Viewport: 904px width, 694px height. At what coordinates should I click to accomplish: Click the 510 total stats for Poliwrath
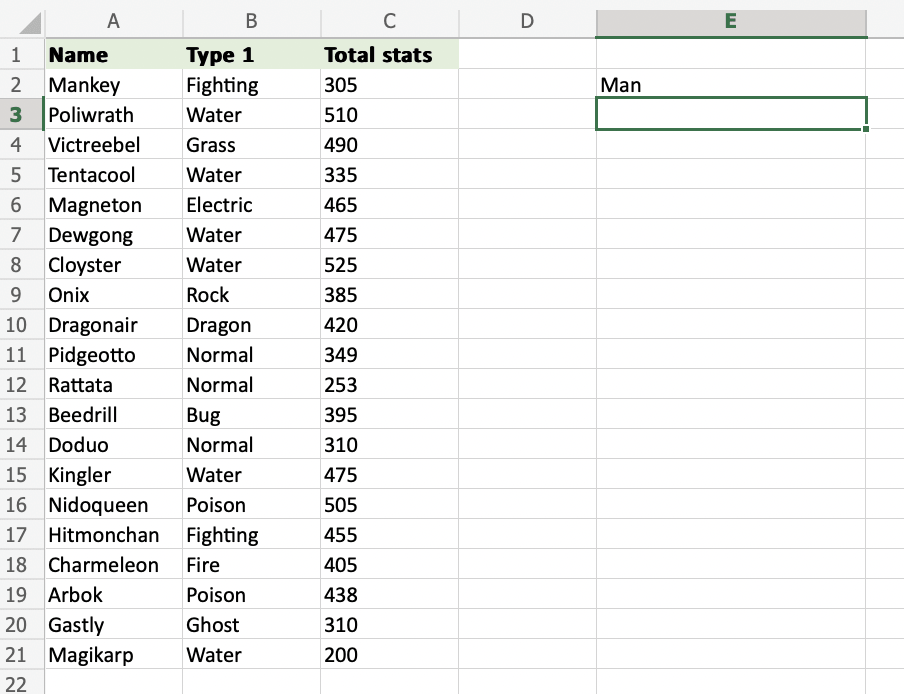pos(388,114)
